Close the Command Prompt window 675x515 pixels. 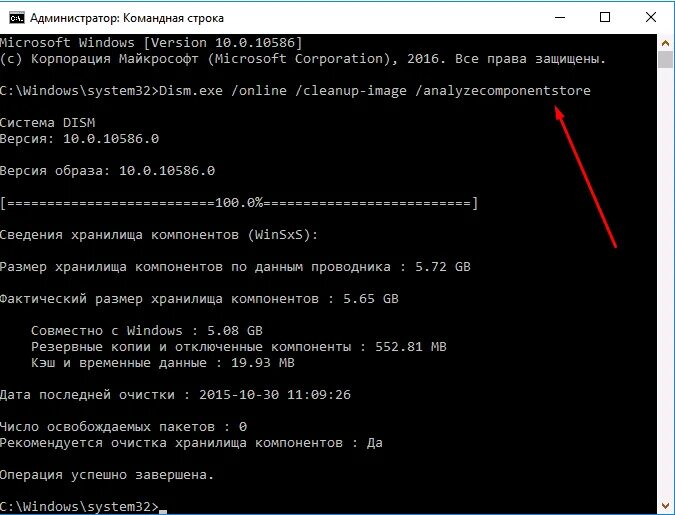[650, 18]
